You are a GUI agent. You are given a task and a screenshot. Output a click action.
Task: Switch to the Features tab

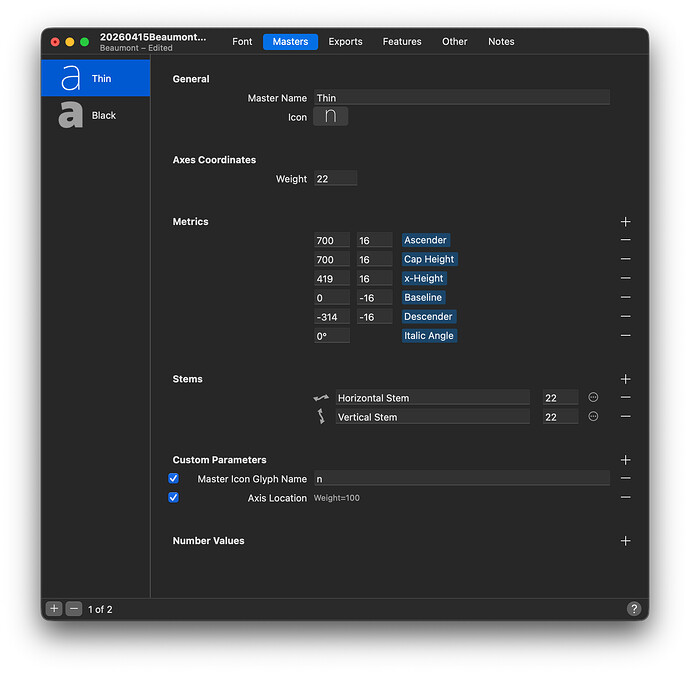click(x=402, y=42)
